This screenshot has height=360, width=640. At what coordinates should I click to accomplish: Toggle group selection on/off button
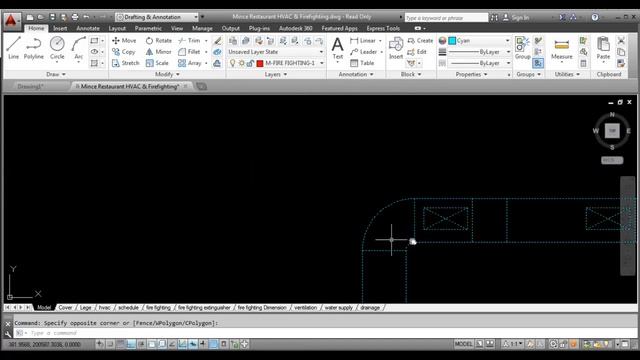pos(538,63)
